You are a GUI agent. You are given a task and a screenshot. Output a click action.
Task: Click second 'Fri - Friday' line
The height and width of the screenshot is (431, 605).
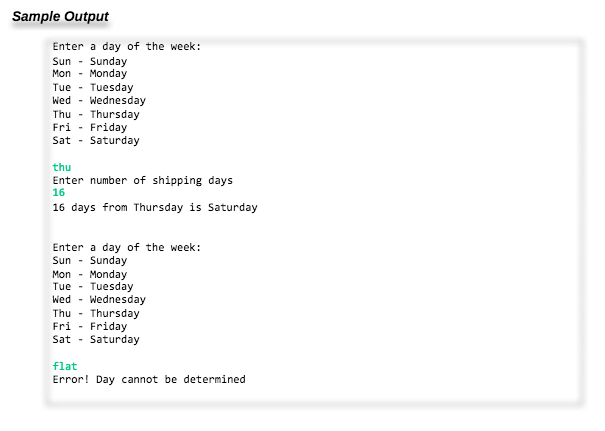pos(90,327)
